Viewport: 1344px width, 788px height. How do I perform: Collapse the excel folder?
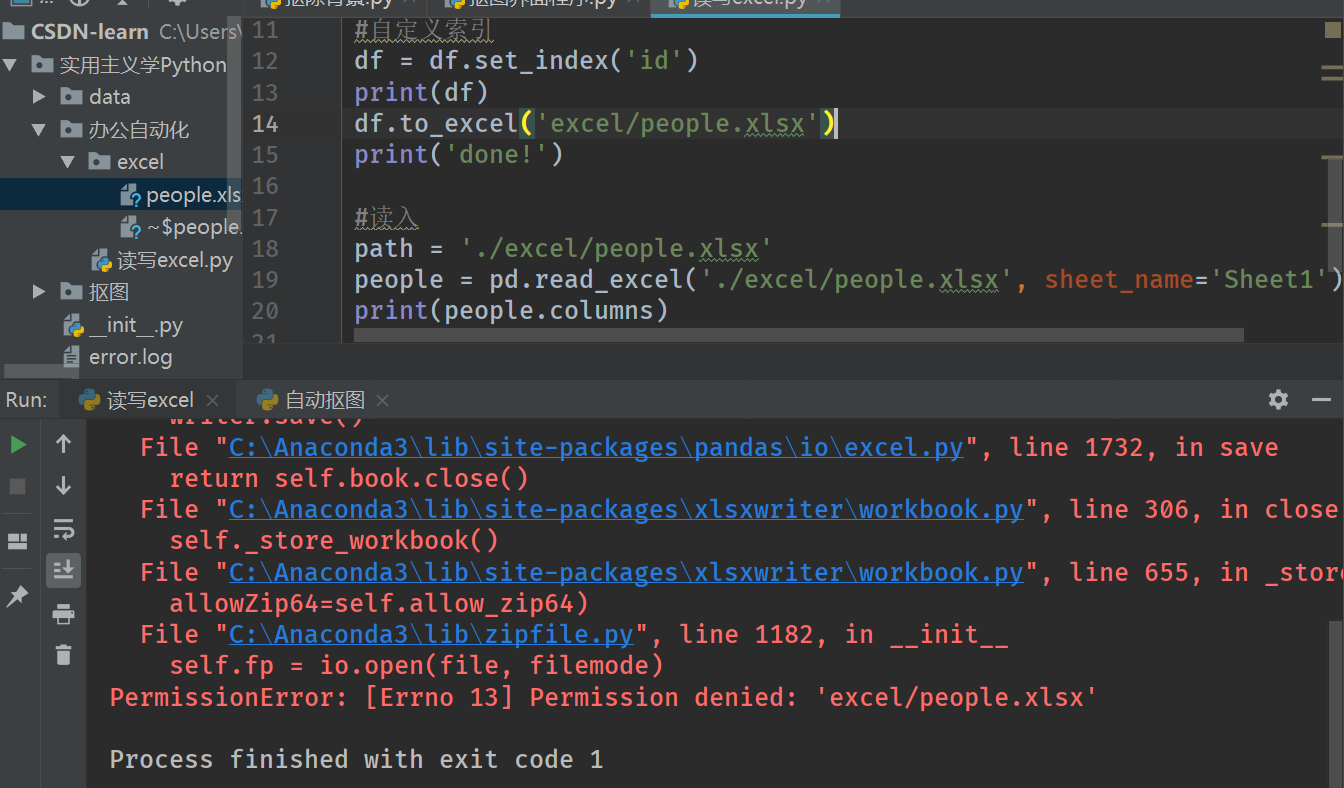(68, 161)
